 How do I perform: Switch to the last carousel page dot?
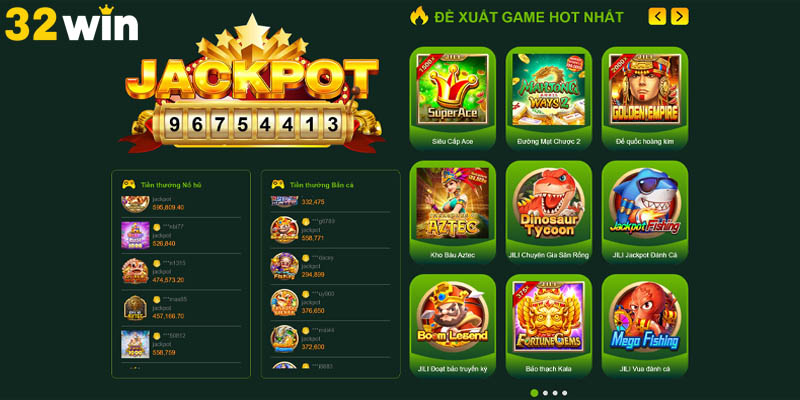(x=564, y=393)
